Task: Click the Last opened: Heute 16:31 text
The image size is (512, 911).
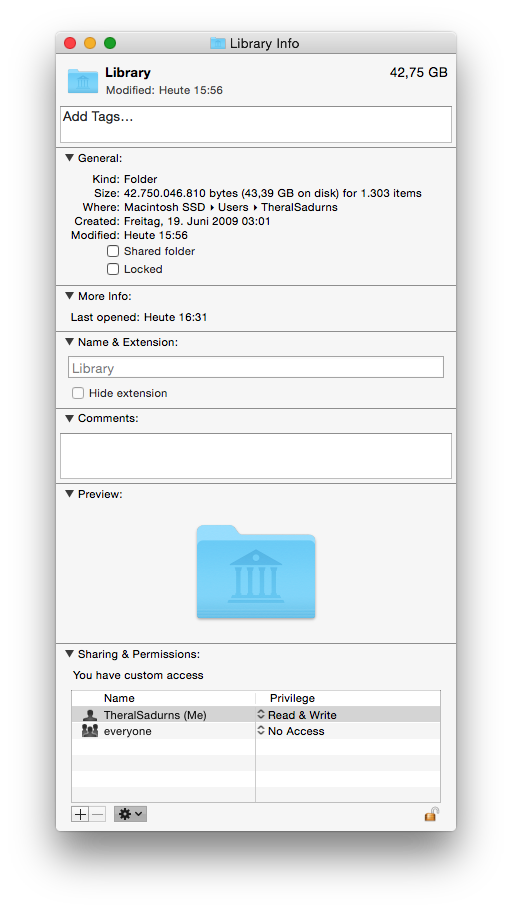Action: [139, 317]
